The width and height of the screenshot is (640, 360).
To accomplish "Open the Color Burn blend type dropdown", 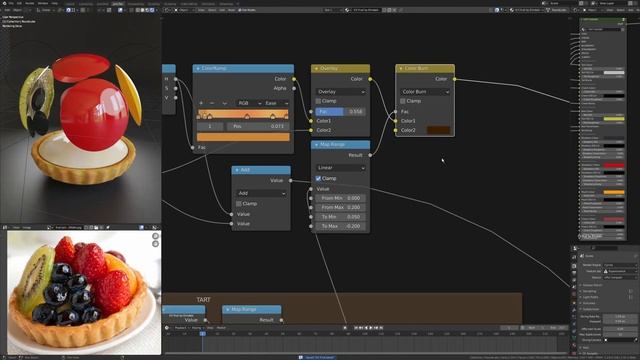I will point(425,92).
